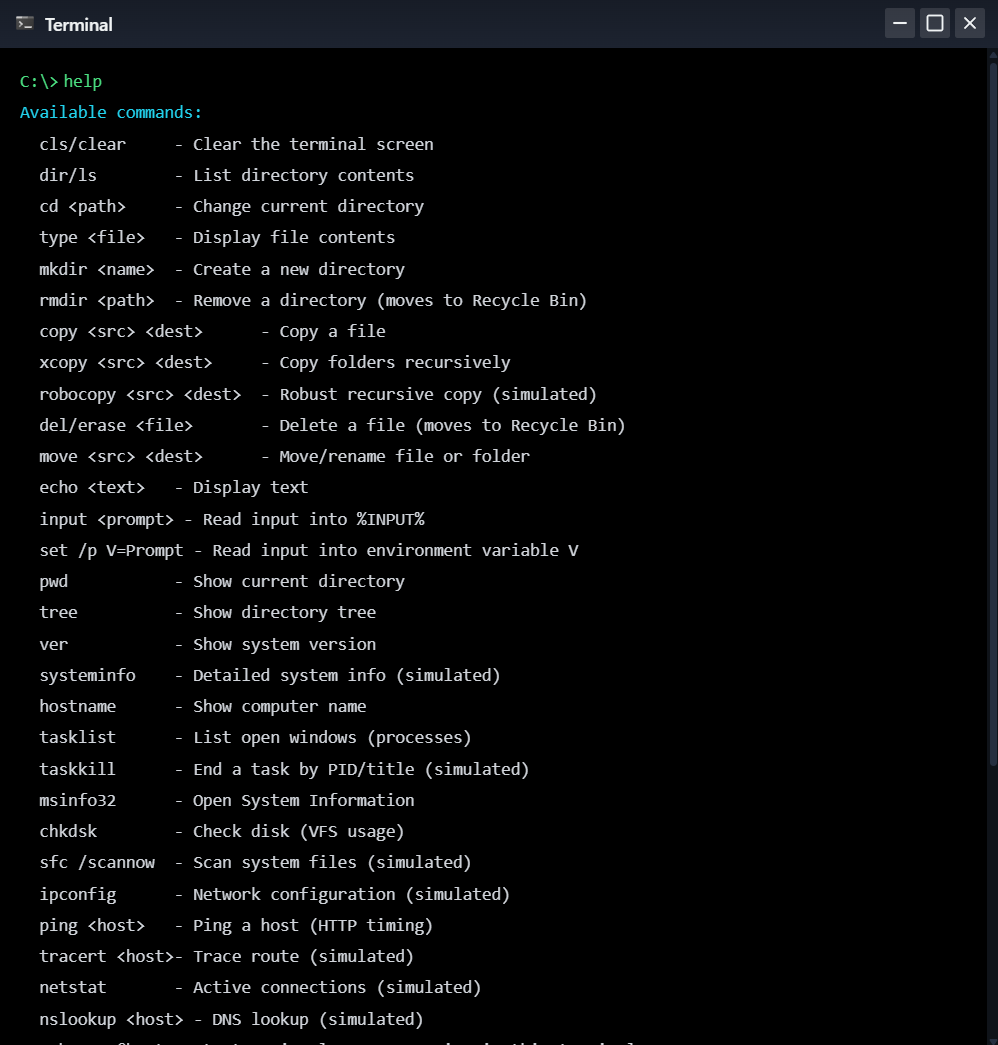Click the 'set /p V=Prompt' command entry
Image resolution: width=998 pixels, height=1045 pixels.
pos(111,550)
